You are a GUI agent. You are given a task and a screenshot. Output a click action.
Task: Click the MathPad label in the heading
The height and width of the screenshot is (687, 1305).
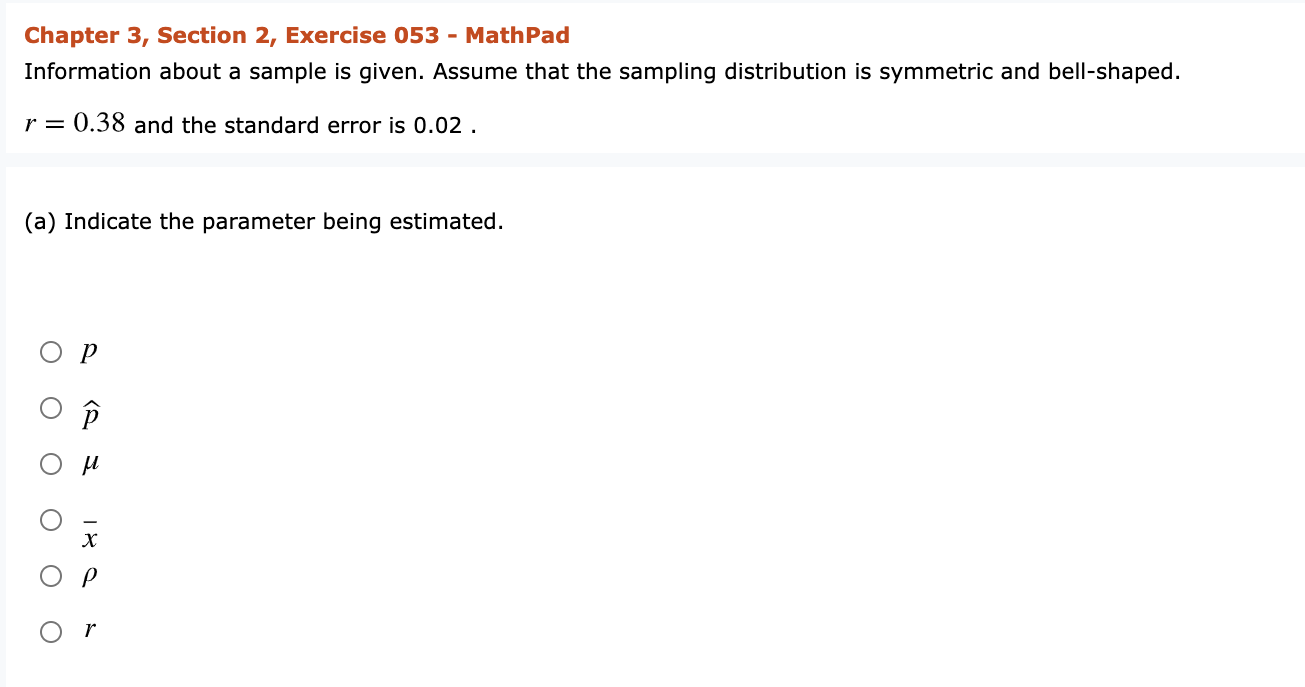point(519,35)
